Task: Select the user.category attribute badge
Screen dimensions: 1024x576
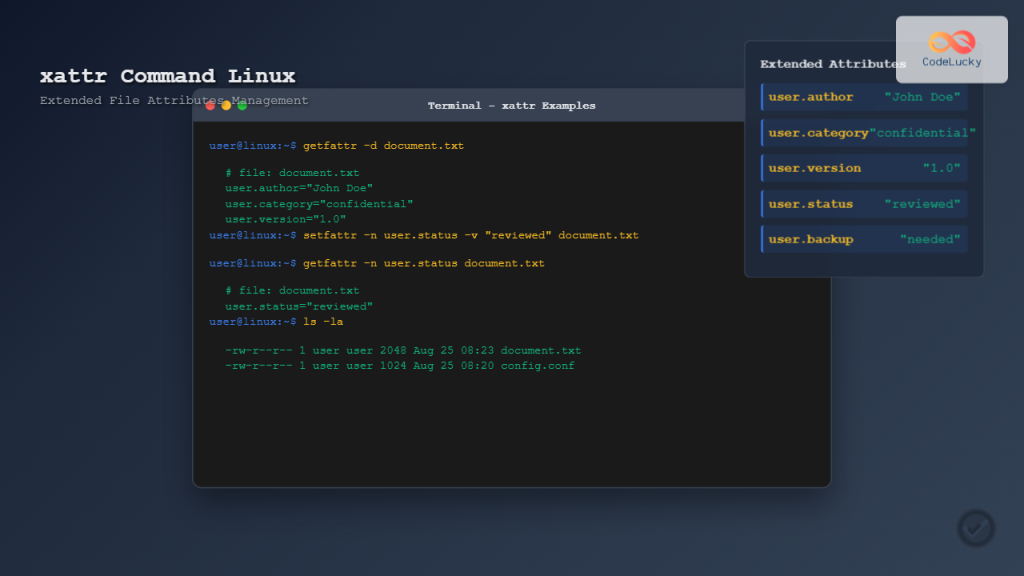Action: [x=863, y=132]
